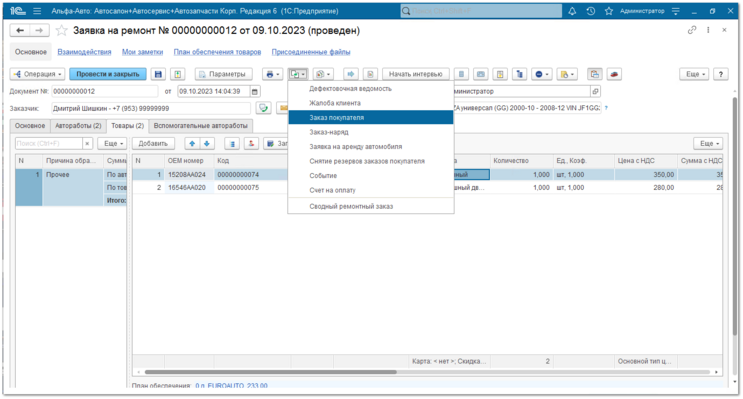Click the global search field
The width and height of the screenshot is (743, 399).
pos(481,10)
